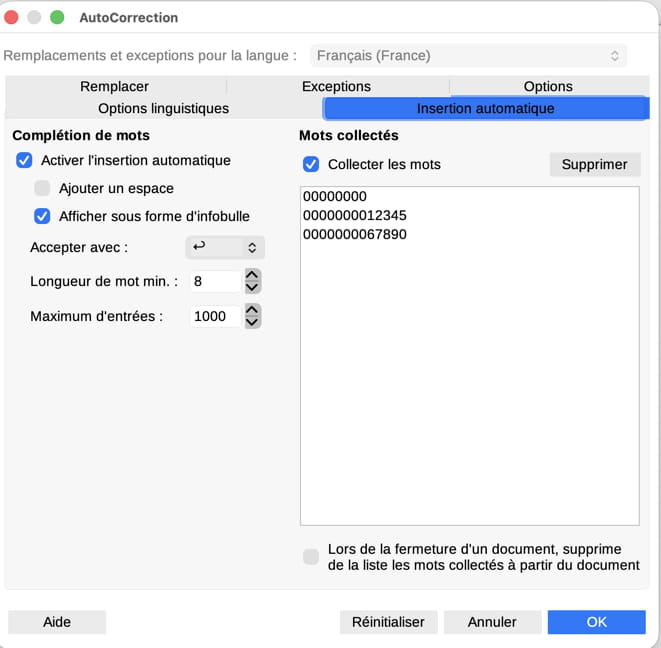Increase the minimum word length stepper
Viewport: 661px width, 648px height.
coord(253,275)
